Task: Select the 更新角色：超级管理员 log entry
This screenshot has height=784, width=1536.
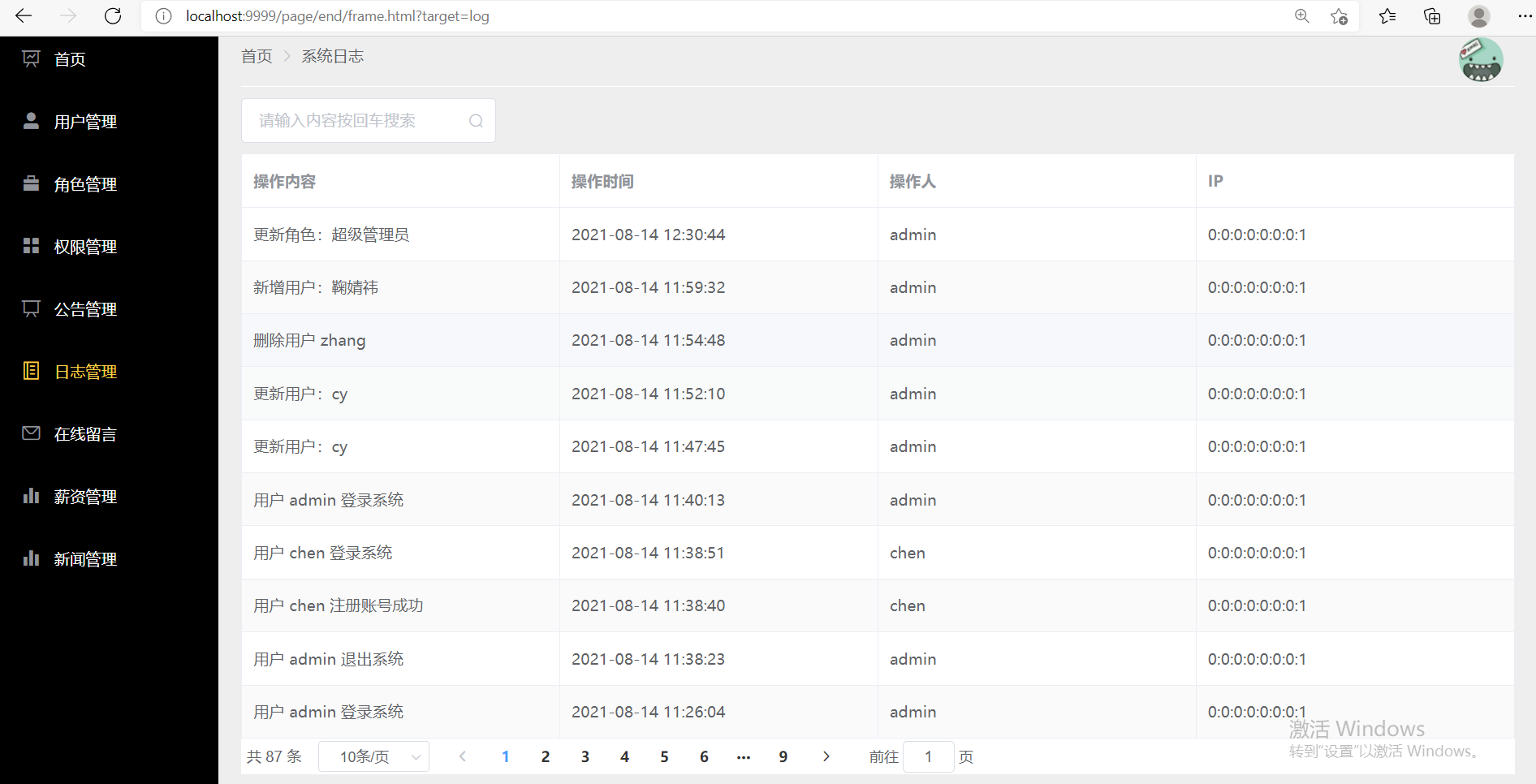Action: click(x=331, y=235)
